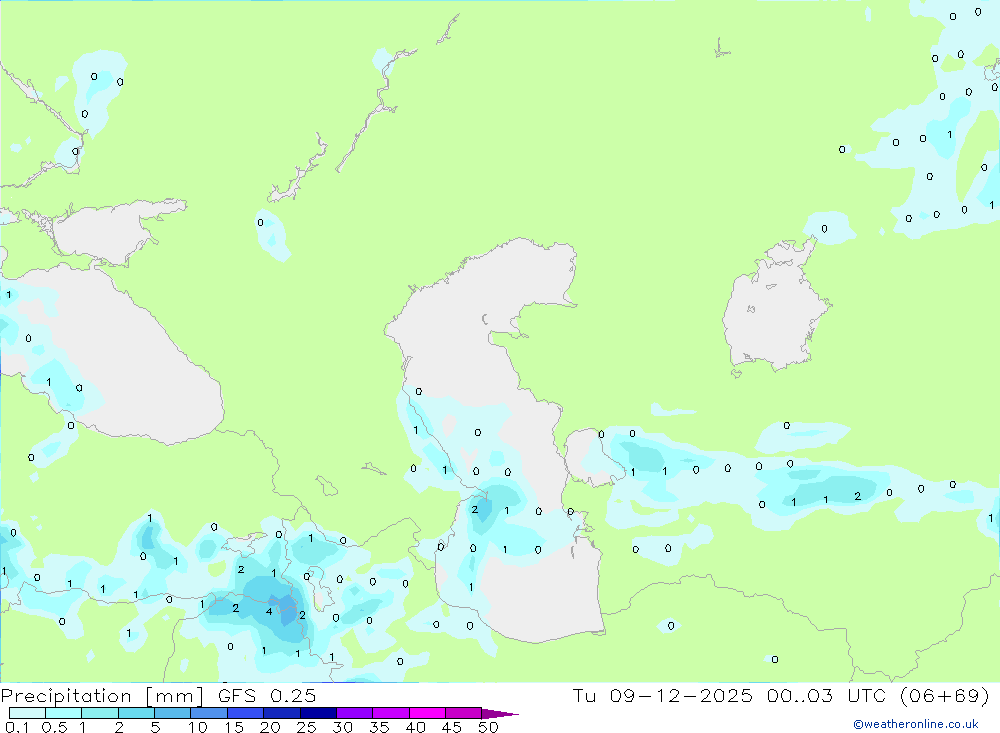Click the legend label '45'
Image resolution: width=1000 pixels, height=733 pixels.
452,727
